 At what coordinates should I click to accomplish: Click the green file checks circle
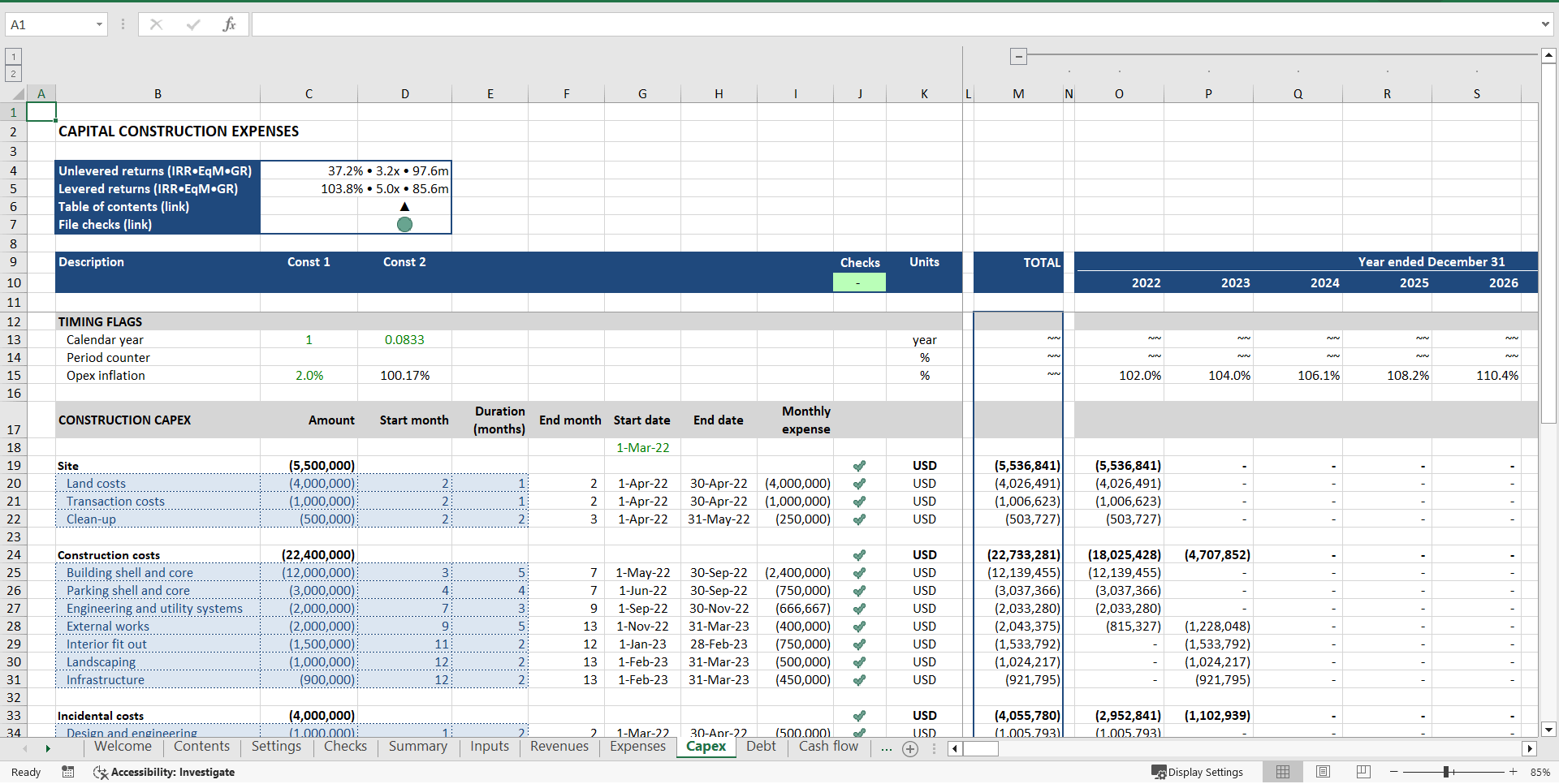pos(404,224)
